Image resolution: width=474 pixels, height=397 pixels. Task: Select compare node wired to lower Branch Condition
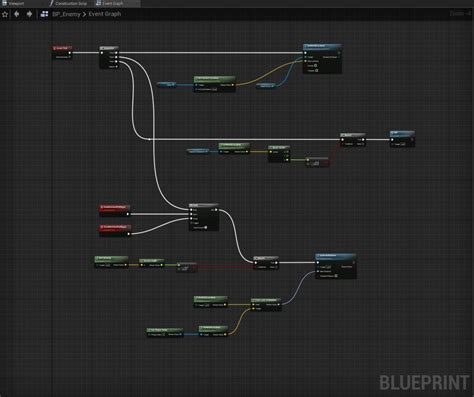(187, 267)
